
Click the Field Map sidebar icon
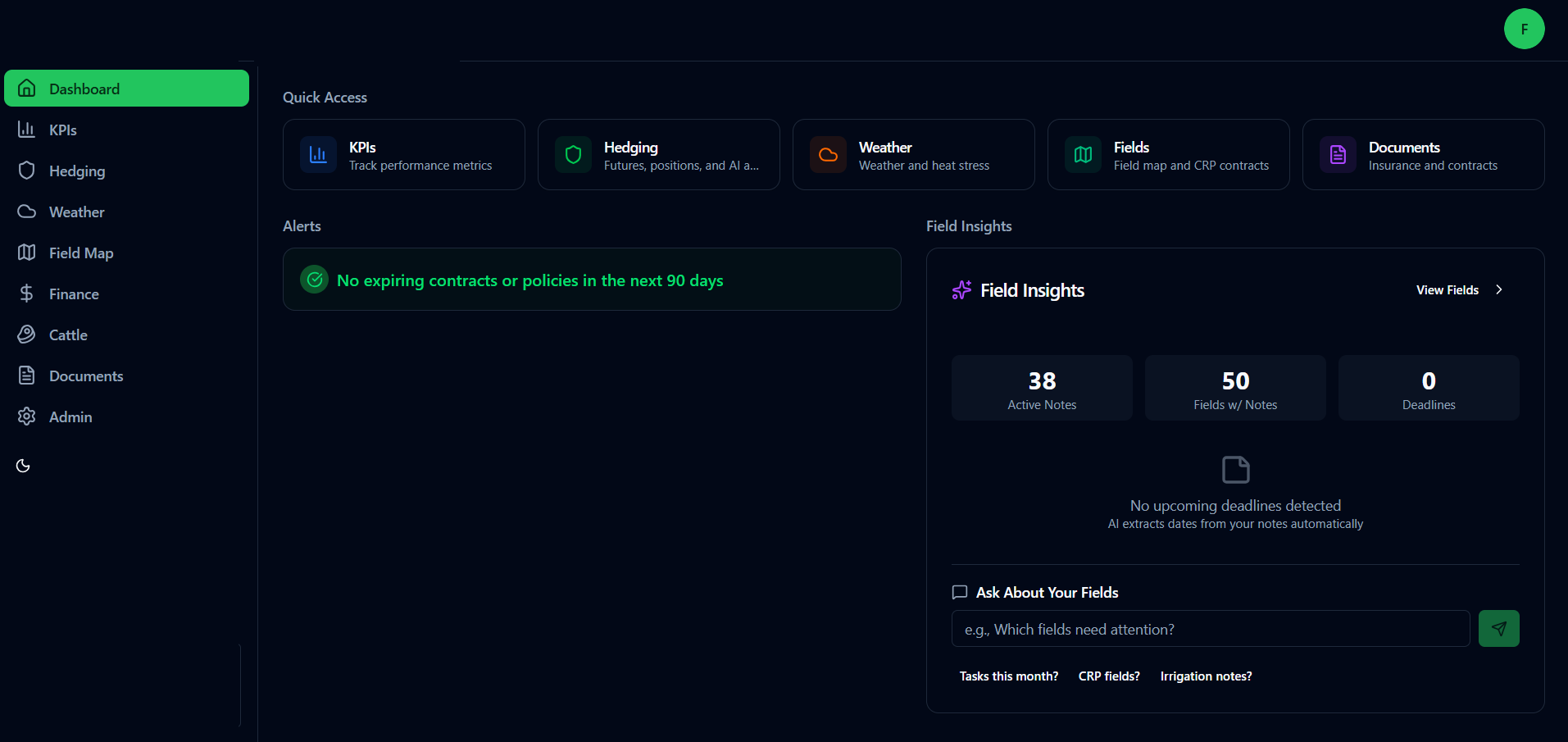tap(27, 253)
